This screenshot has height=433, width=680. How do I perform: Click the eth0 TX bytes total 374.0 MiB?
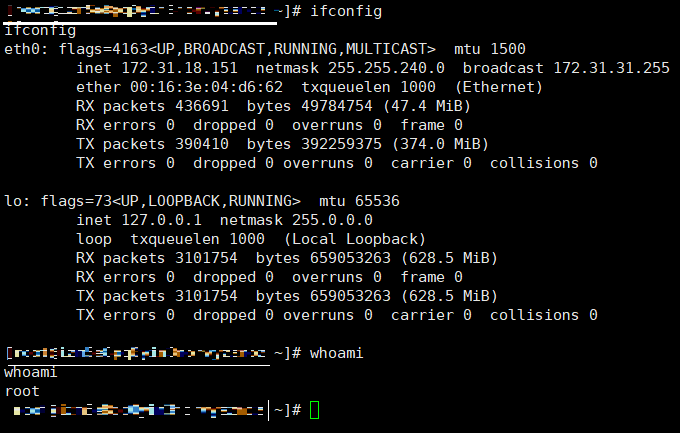[440, 144]
